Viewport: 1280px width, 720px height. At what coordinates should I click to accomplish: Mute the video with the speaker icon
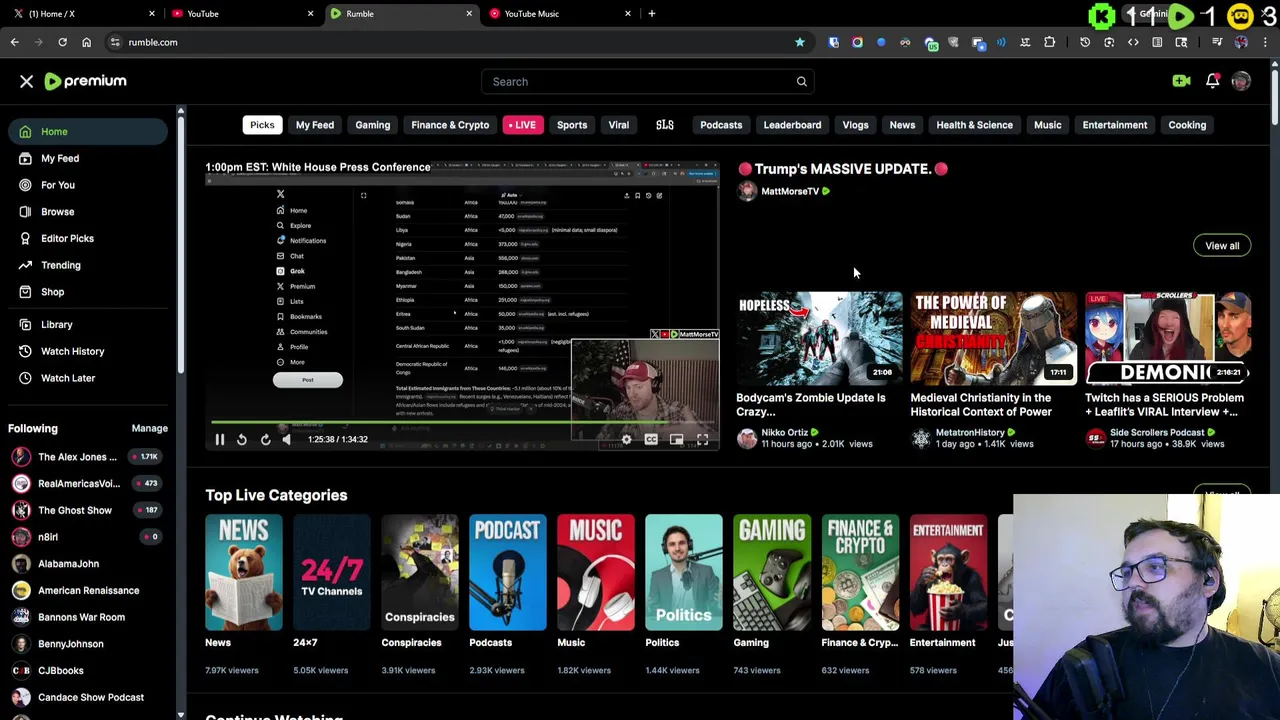[287, 439]
